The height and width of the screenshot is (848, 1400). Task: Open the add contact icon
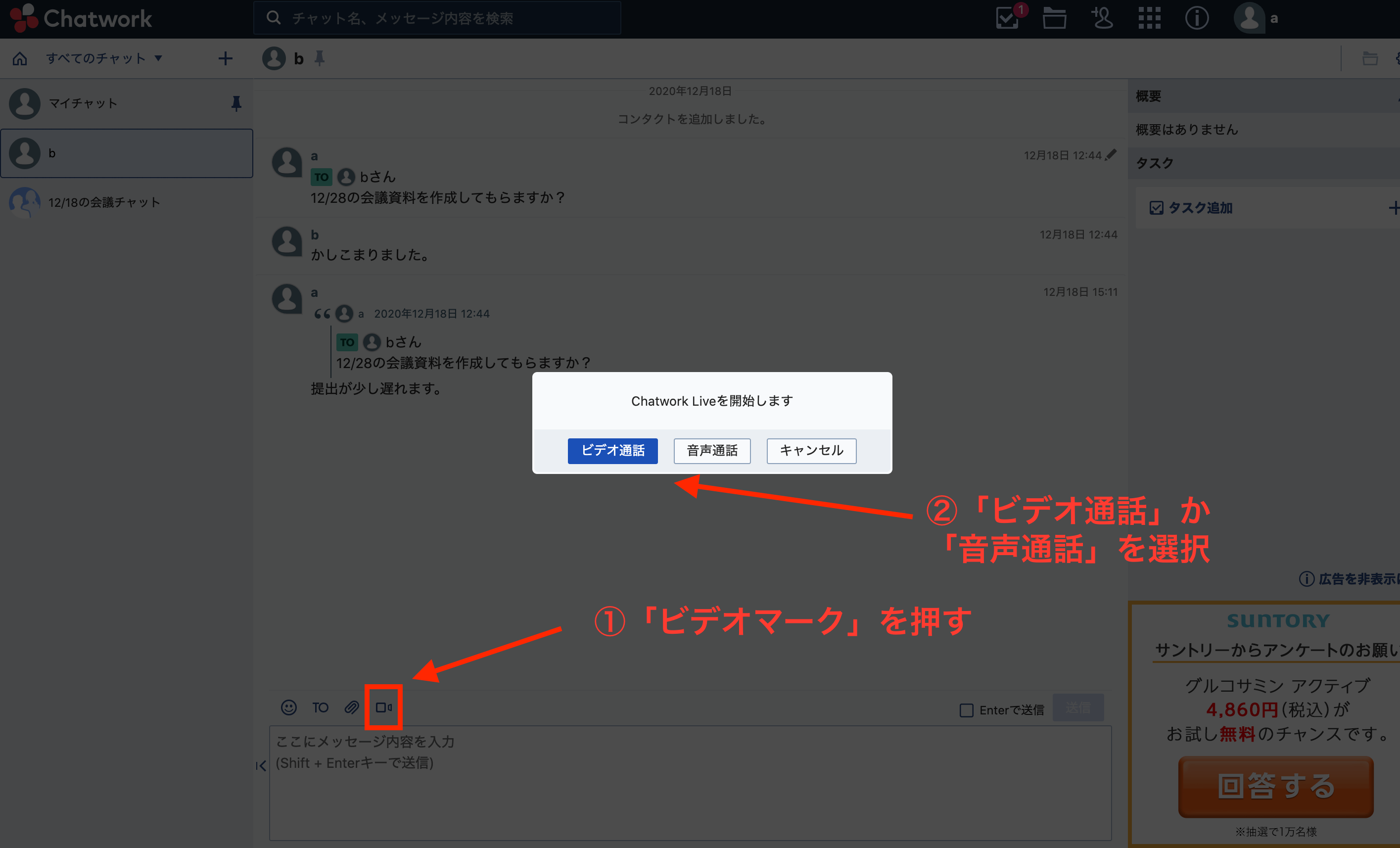[1102, 18]
